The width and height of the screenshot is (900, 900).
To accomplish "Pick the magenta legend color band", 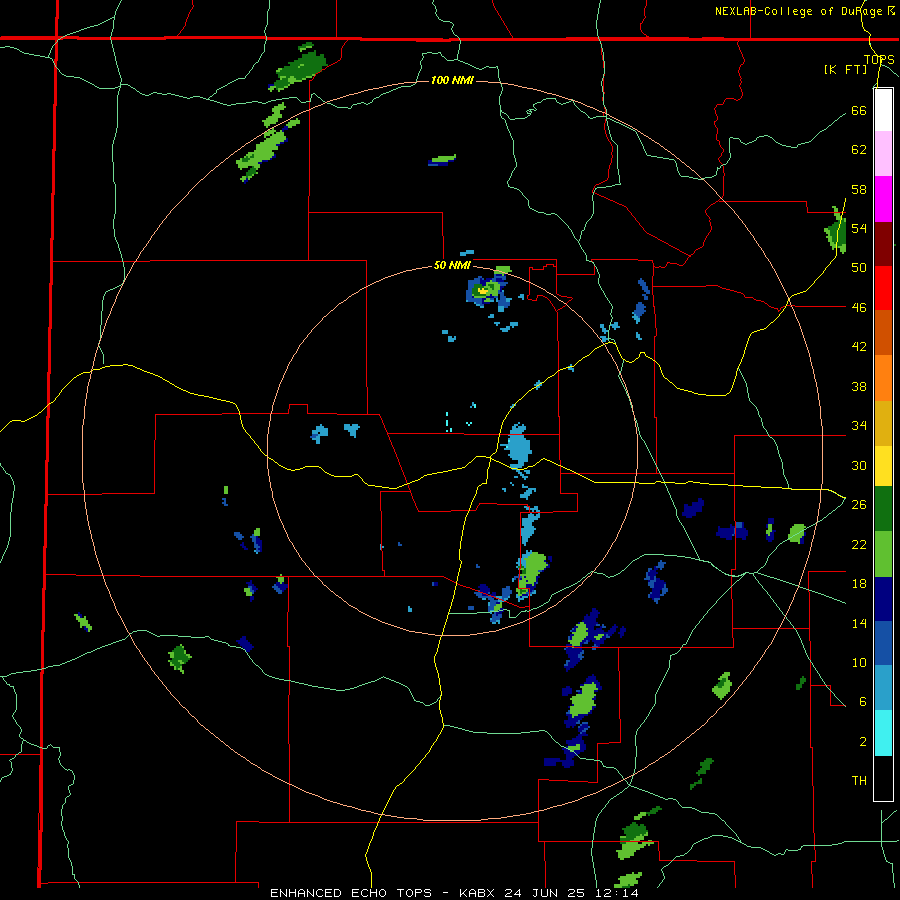I will coord(883,199).
